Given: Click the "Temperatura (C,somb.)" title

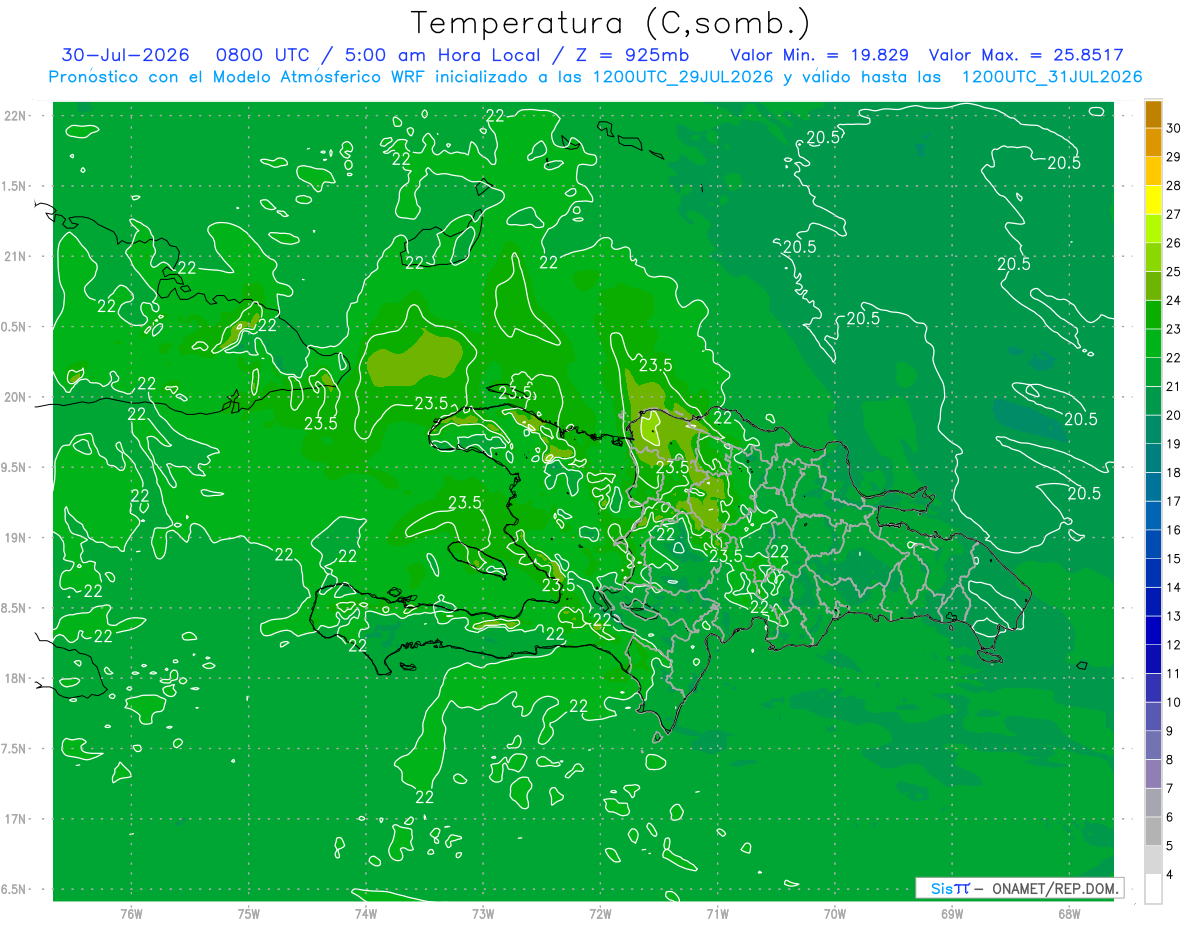Looking at the screenshot, I should 610,23.
